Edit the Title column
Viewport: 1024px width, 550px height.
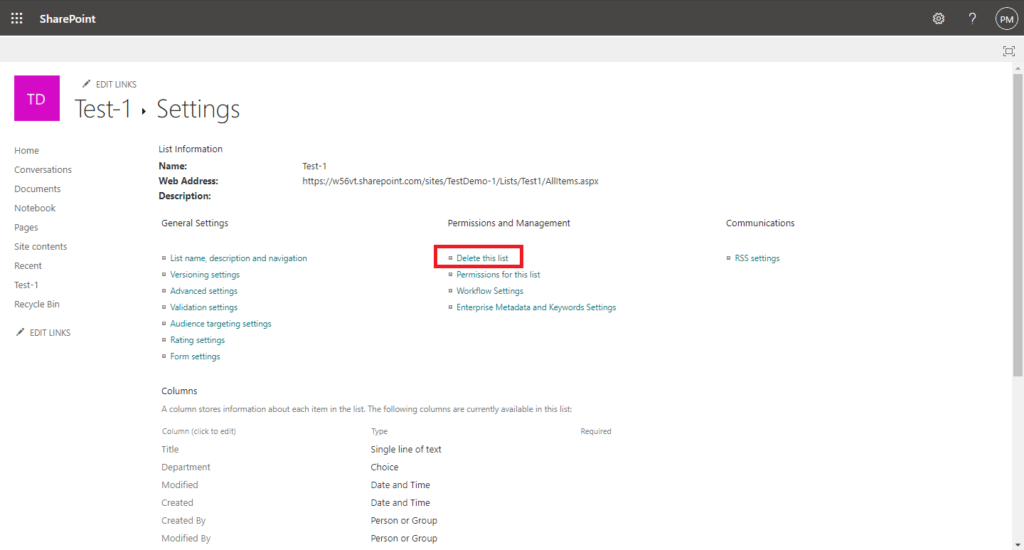[x=170, y=449]
